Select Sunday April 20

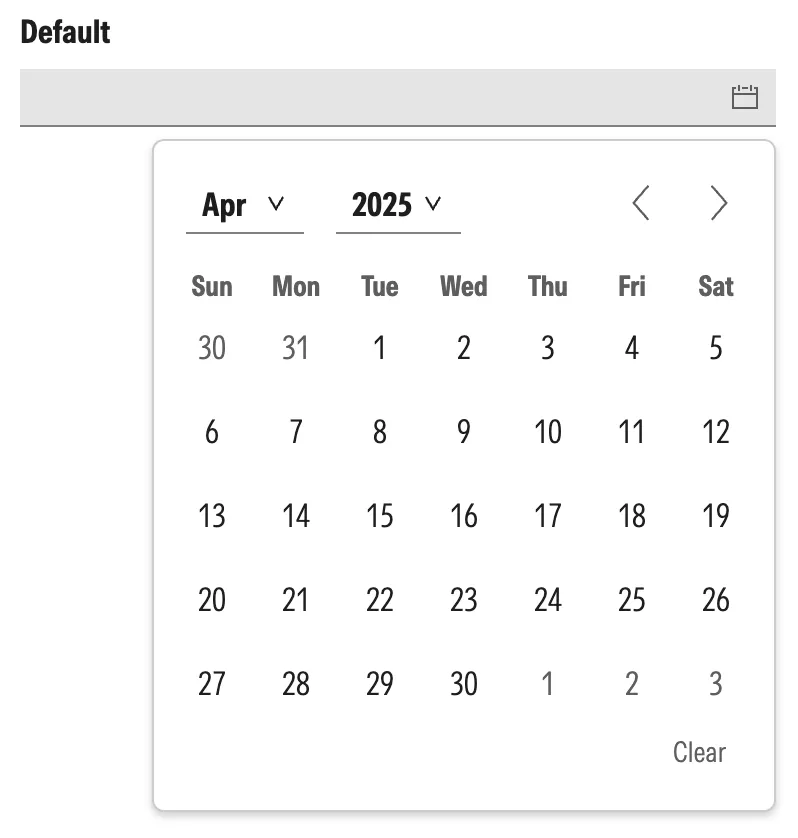pyautogui.click(x=212, y=600)
